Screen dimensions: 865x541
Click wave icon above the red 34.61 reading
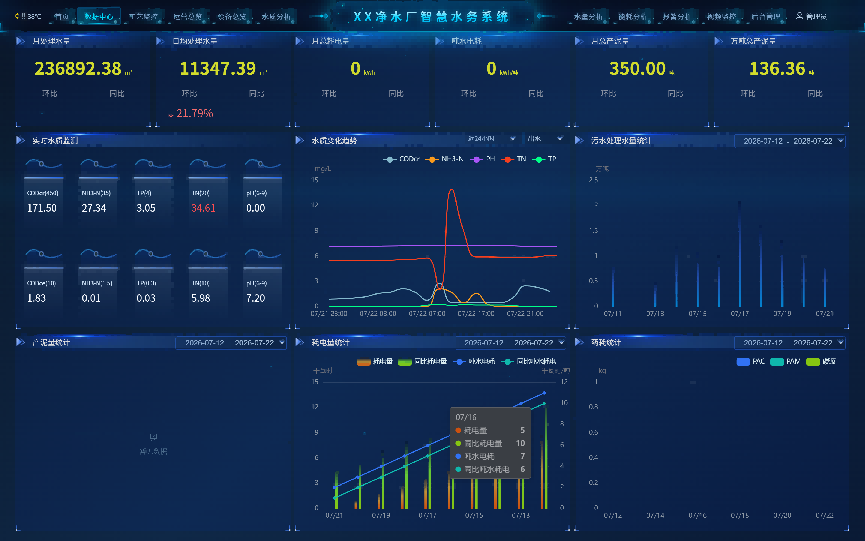[207, 164]
